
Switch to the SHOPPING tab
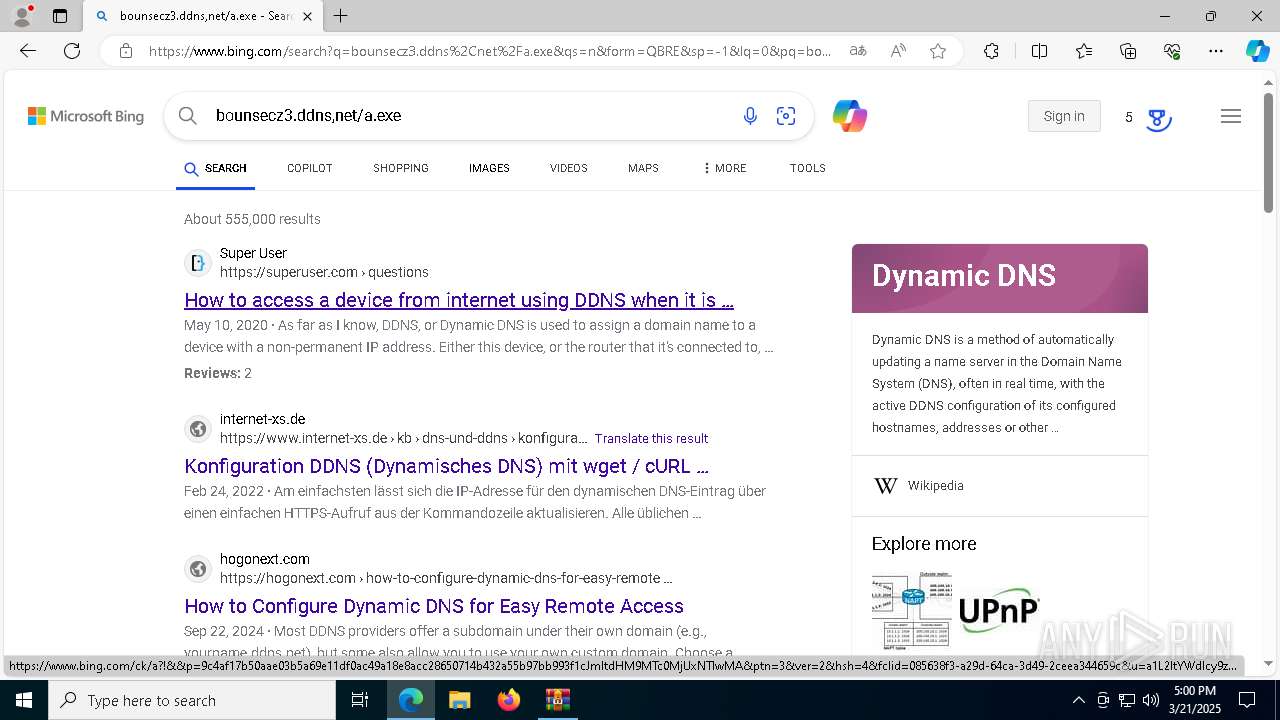[x=401, y=168]
